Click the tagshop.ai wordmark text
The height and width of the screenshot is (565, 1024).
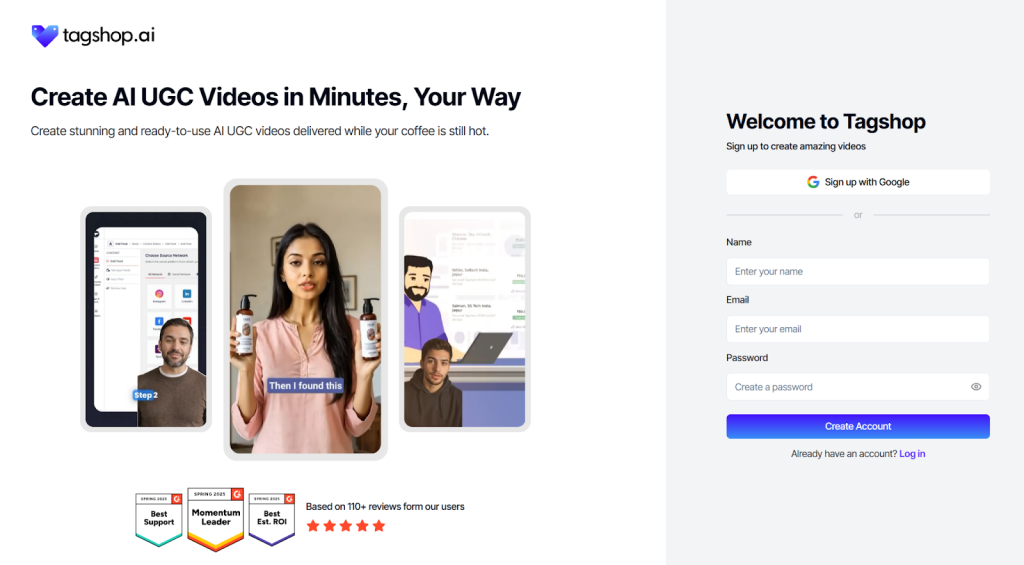(108, 35)
